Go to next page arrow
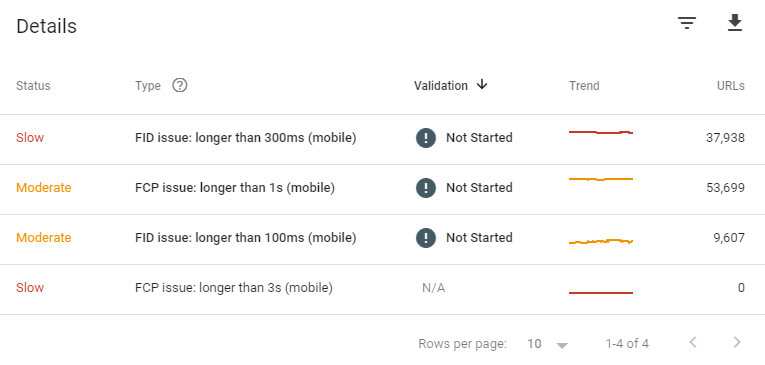This screenshot has width=765, height=365. click(737, 343)
